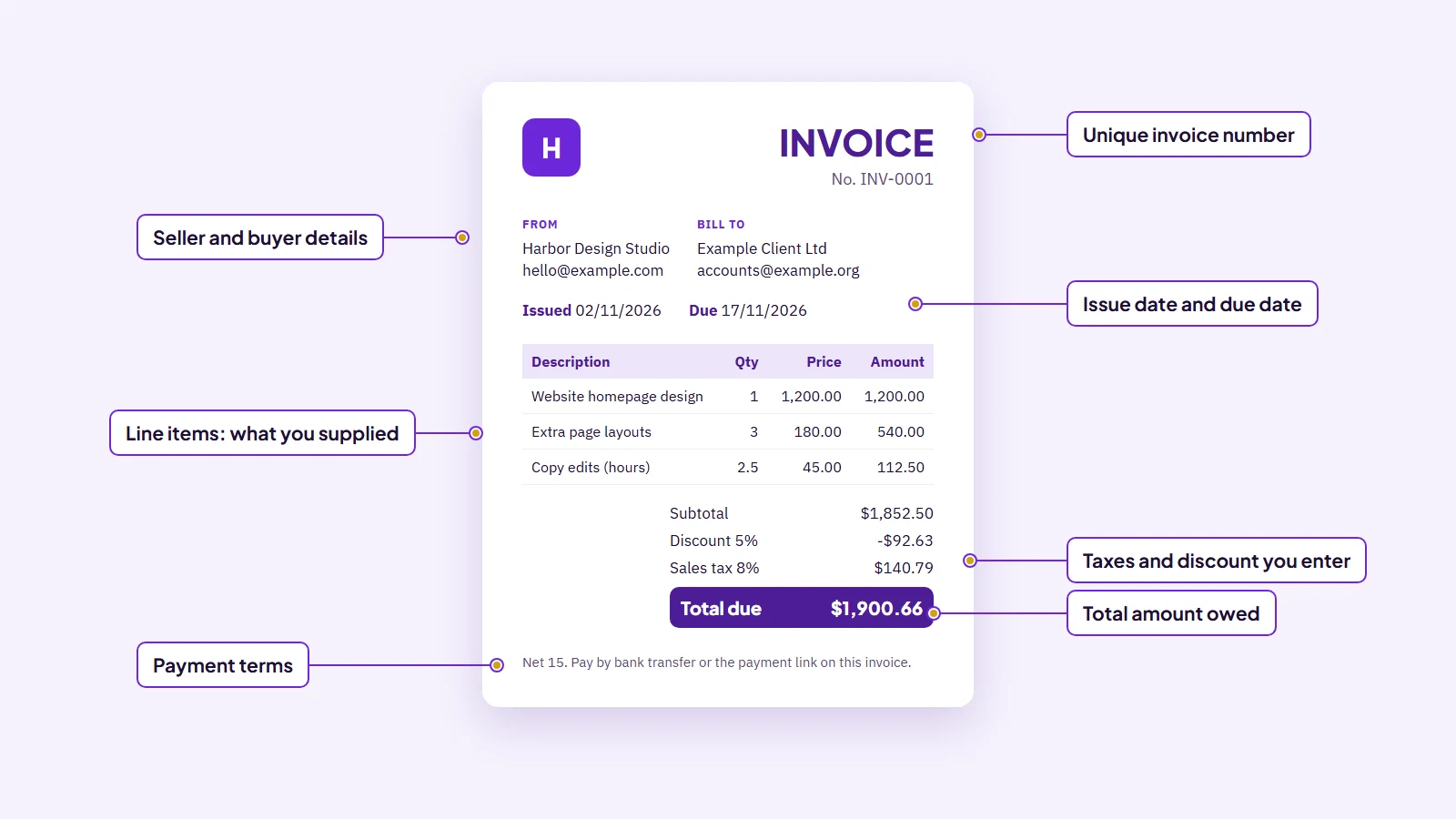The height and width of the screenshot is (819, 1456).
Task: Click the Due date 17/11/2026
Action: [763, 310]
